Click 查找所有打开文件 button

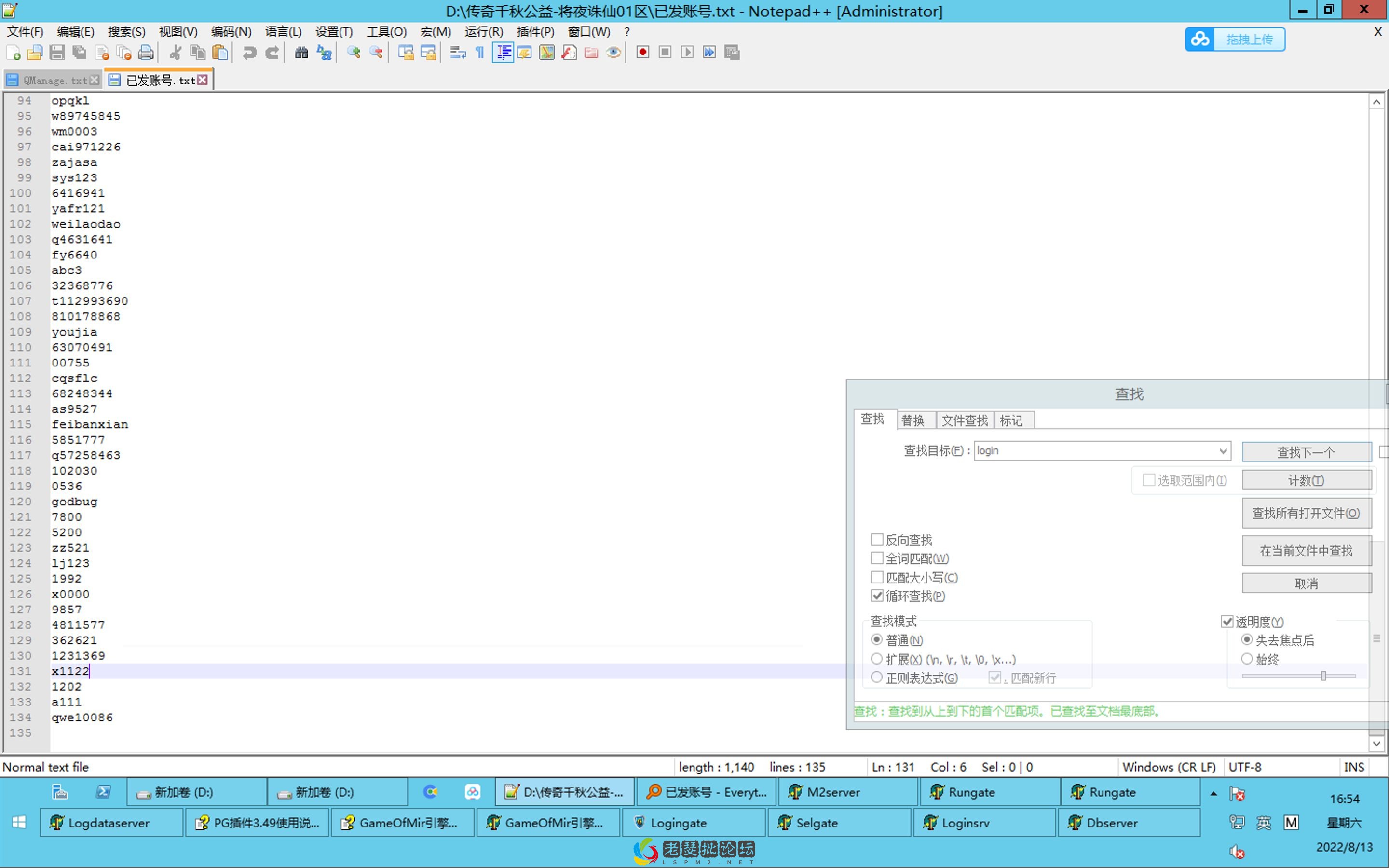tap(1307, 513)
